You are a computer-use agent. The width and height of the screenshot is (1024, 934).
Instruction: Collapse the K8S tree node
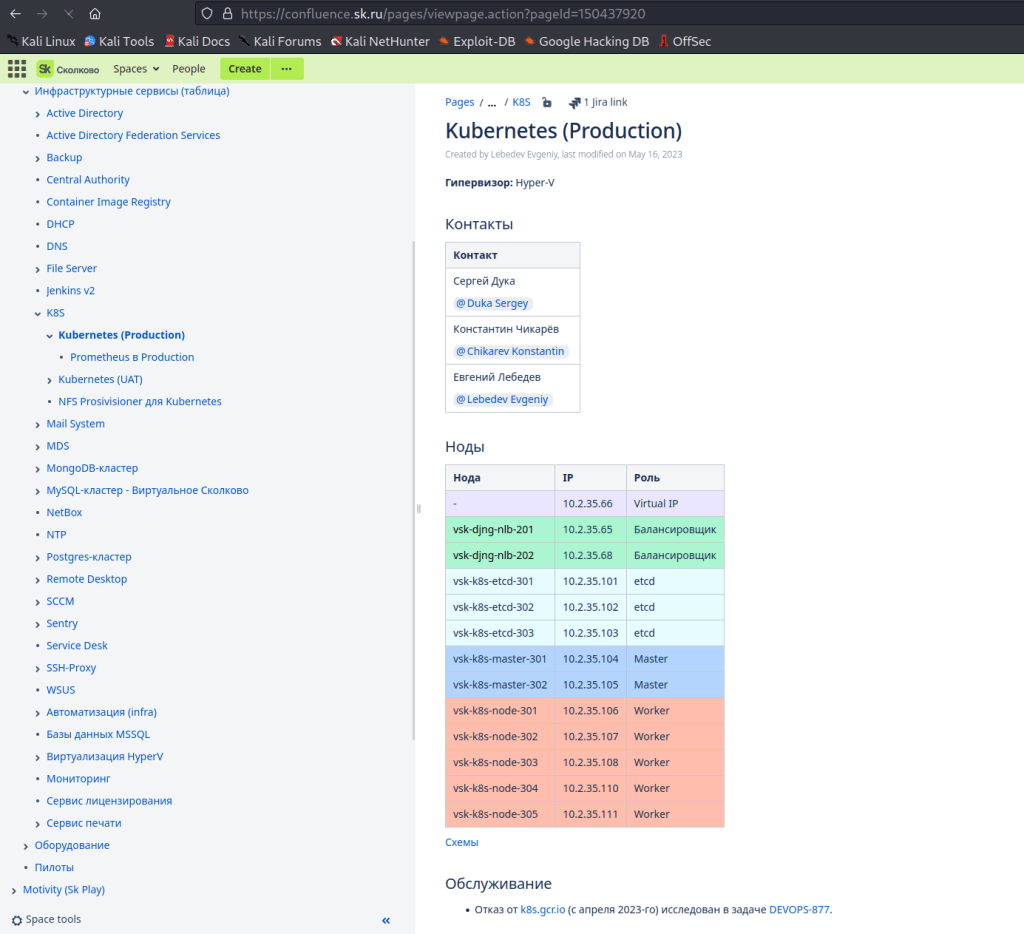coord(38,313)
